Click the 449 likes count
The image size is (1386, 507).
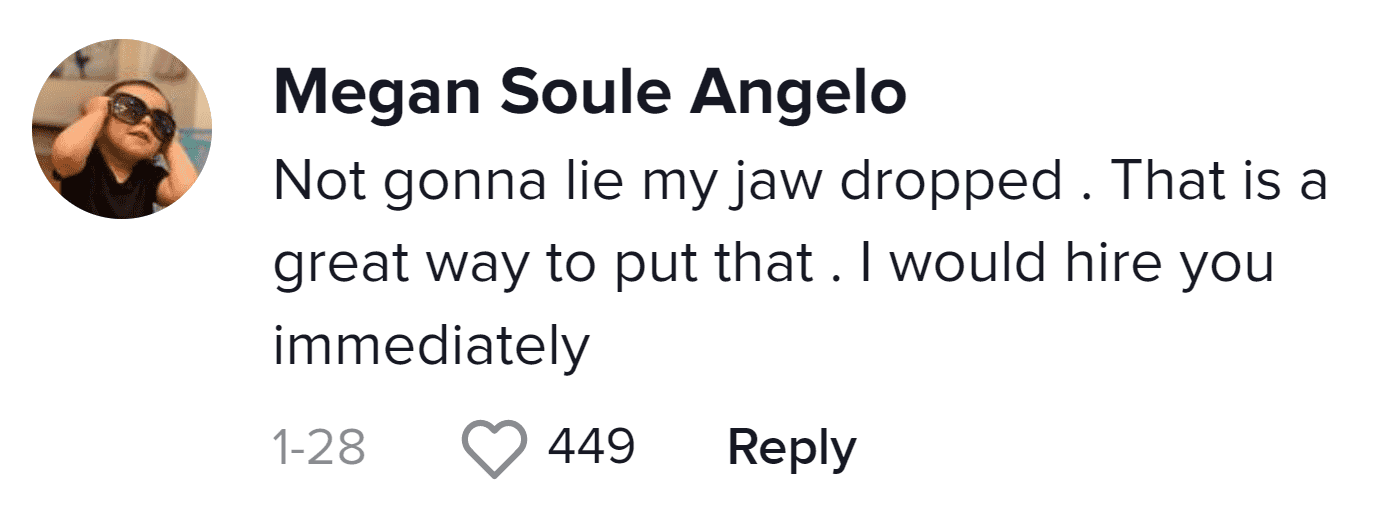(590, 446)
